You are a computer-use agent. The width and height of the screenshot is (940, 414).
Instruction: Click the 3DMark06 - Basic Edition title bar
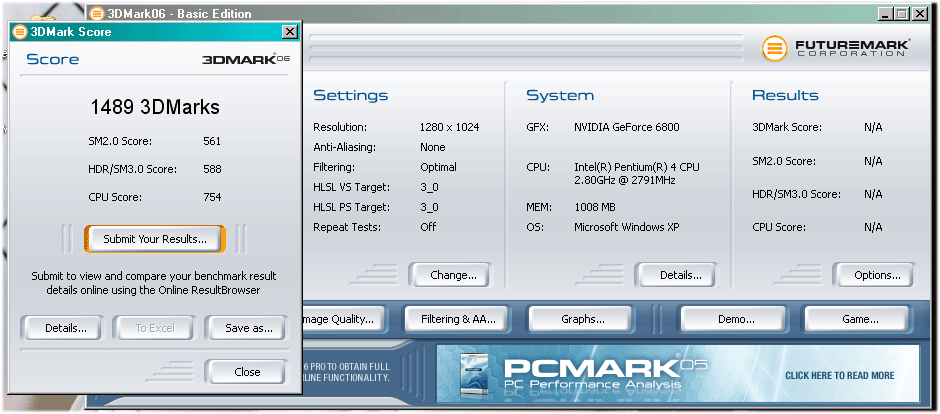click(508, 13)
